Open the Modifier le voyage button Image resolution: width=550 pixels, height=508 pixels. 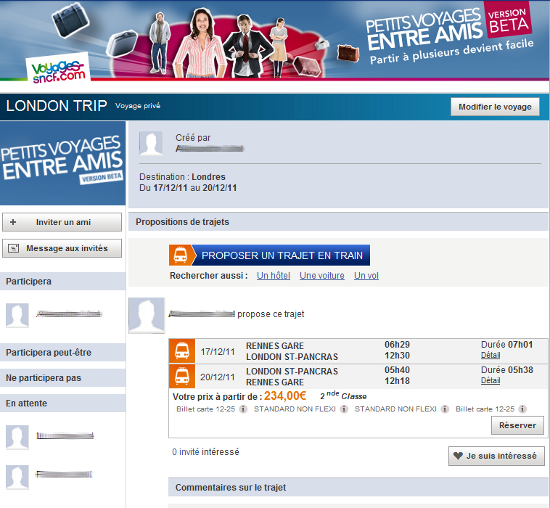click(495, 107)
